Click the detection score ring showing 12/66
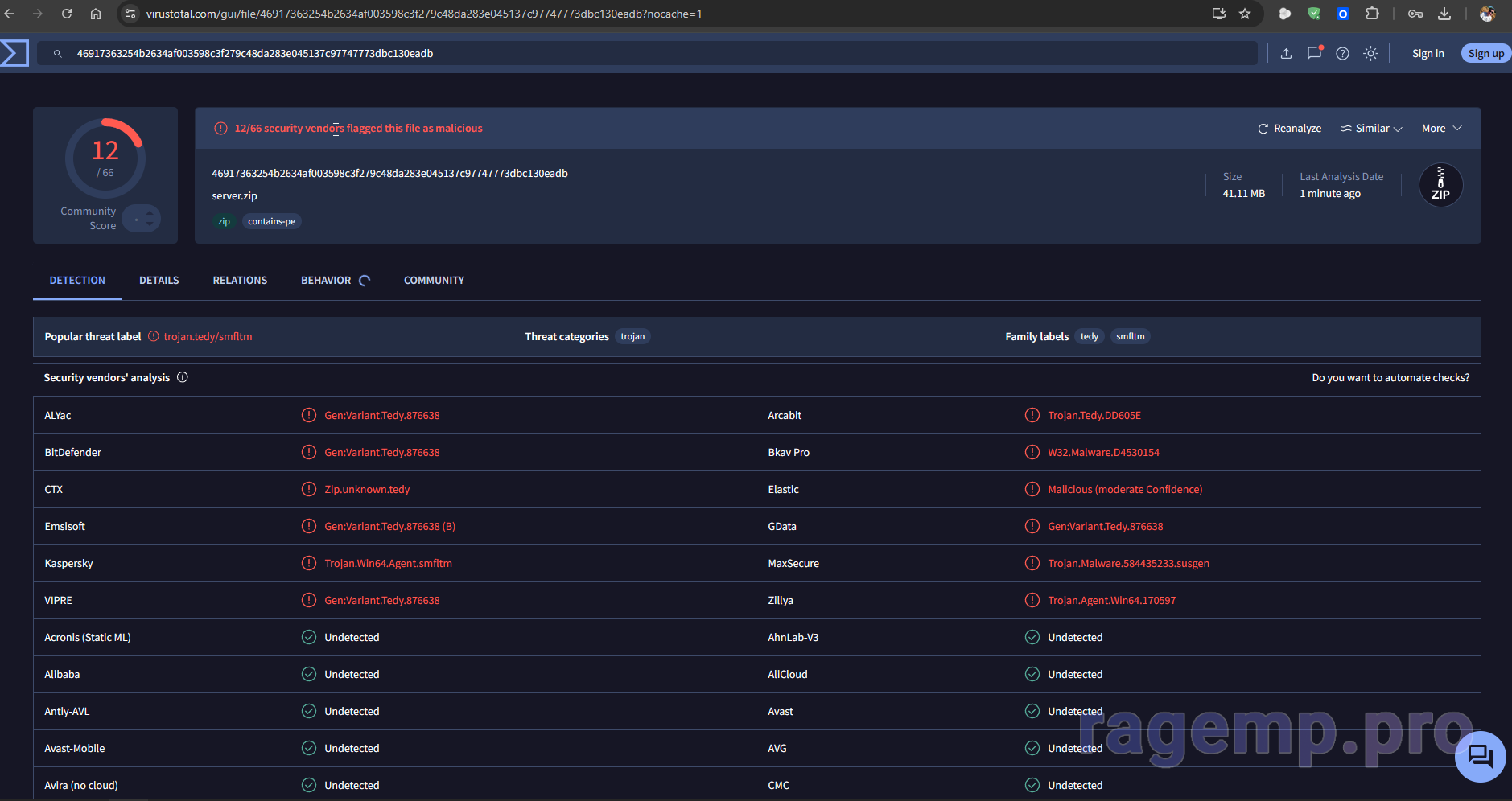This screenshot has height=801, width=1512. 105,158
